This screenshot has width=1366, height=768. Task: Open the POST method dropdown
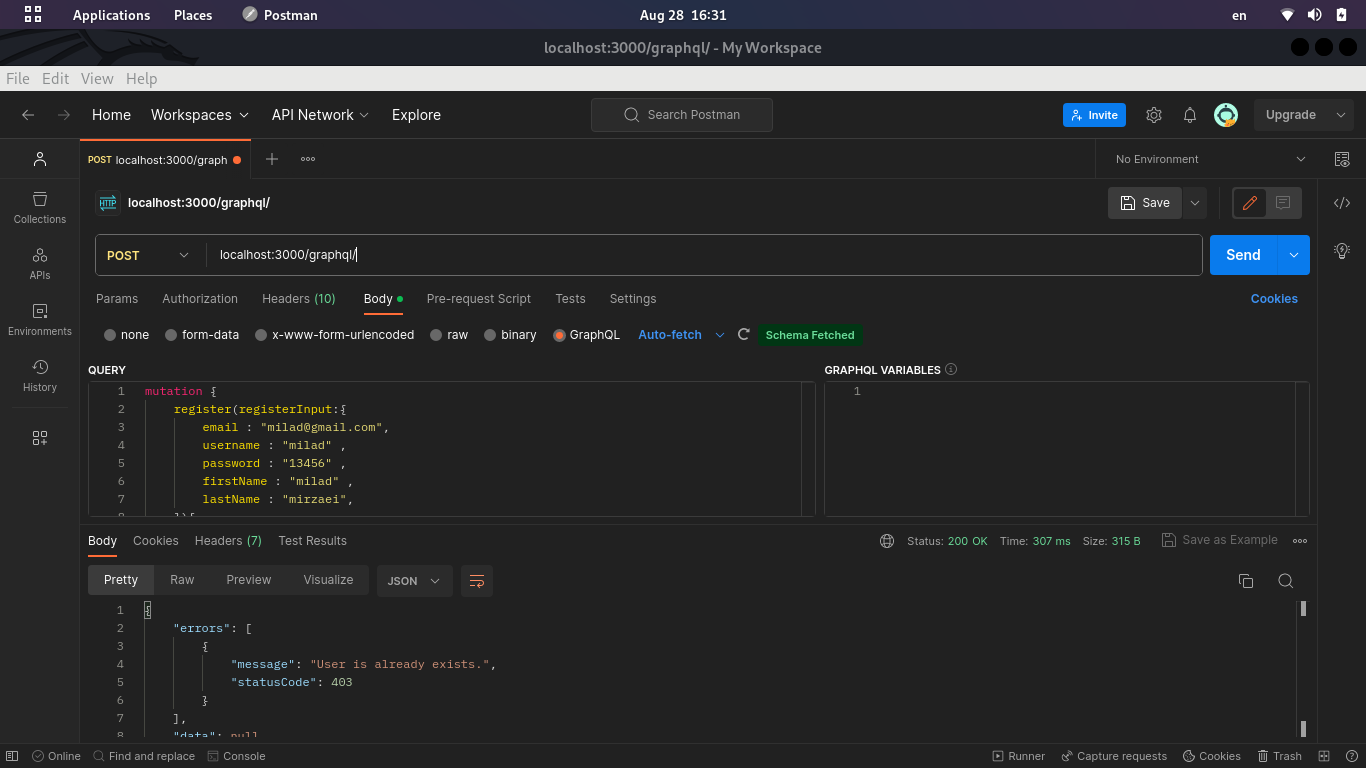(148, 255)
